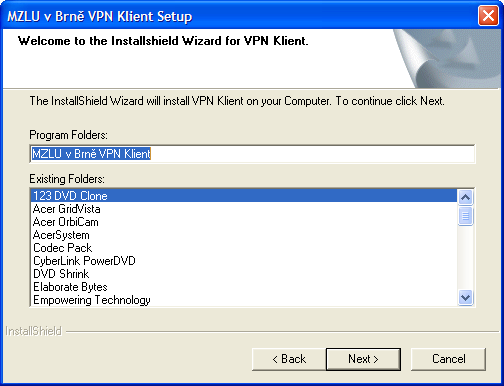Click the scroll up arrow in the Existing Folders list
Viewport: 504px width, 386px height.
(465, 197)
